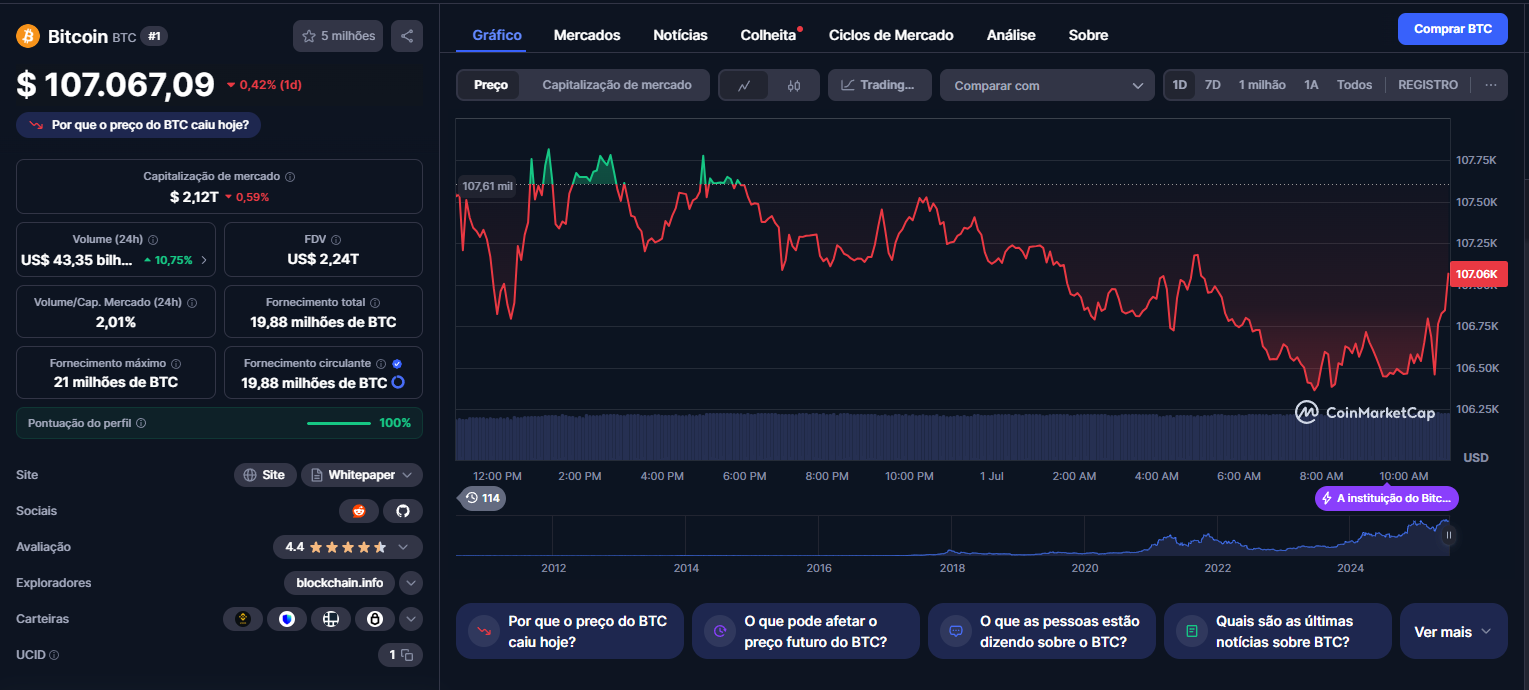Viewport: 1529px width, 690px height.
Task: Open the padlock wallet icon
Action: click(x=375, y=619)
